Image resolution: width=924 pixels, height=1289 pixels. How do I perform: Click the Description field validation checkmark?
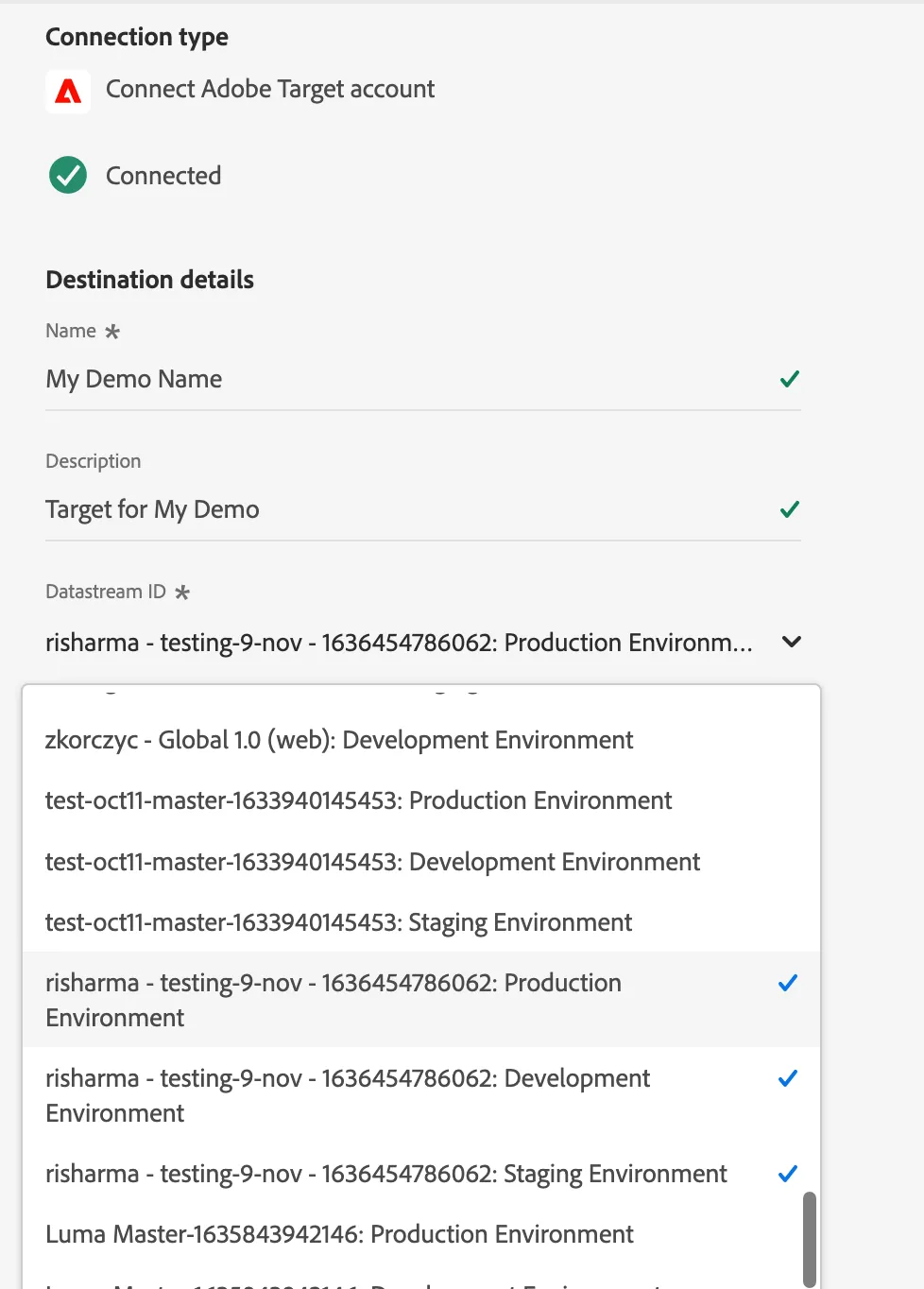click(790, 509)
